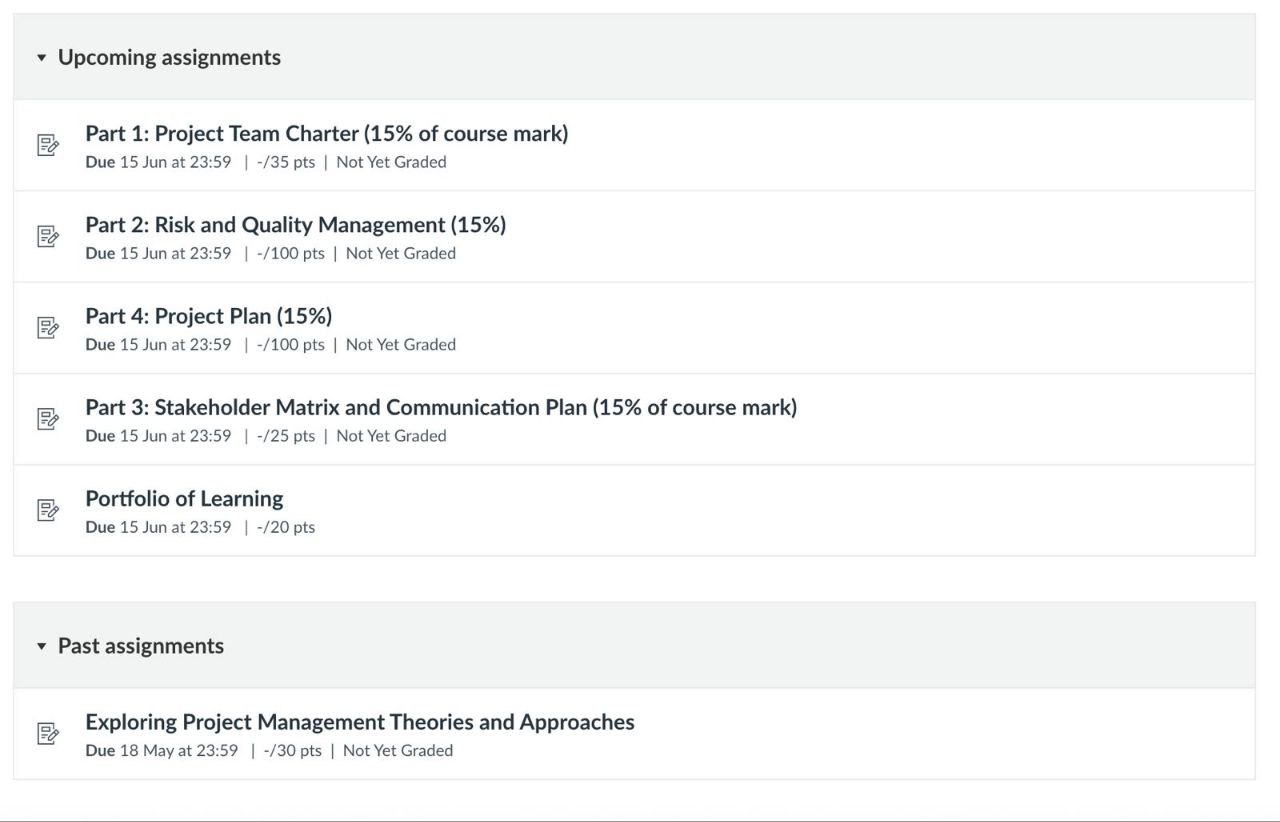
Task: Click assignment icon beside Portfolio of Learning
Action: (x=47, y=510)
